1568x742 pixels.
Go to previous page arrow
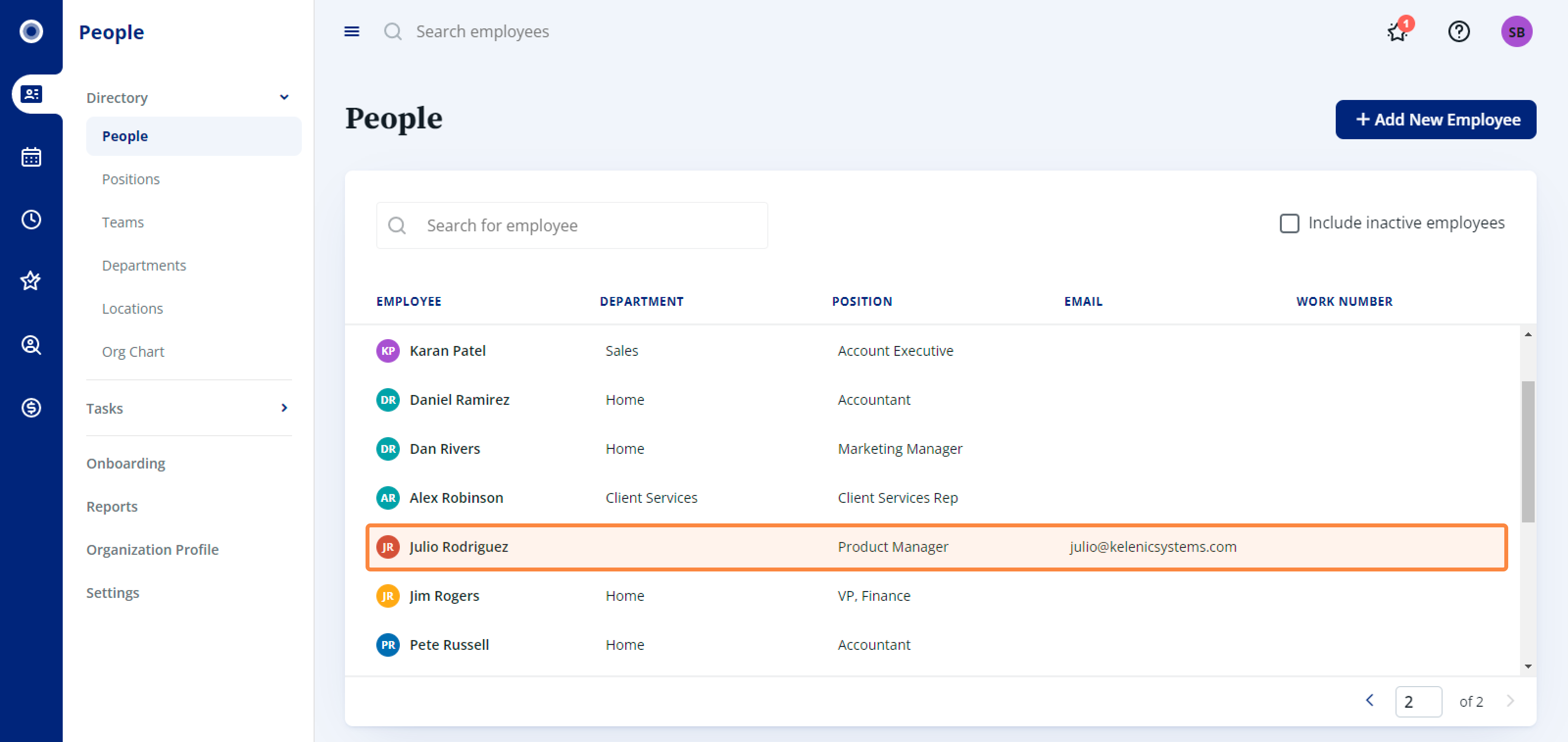coord(1370,701)
